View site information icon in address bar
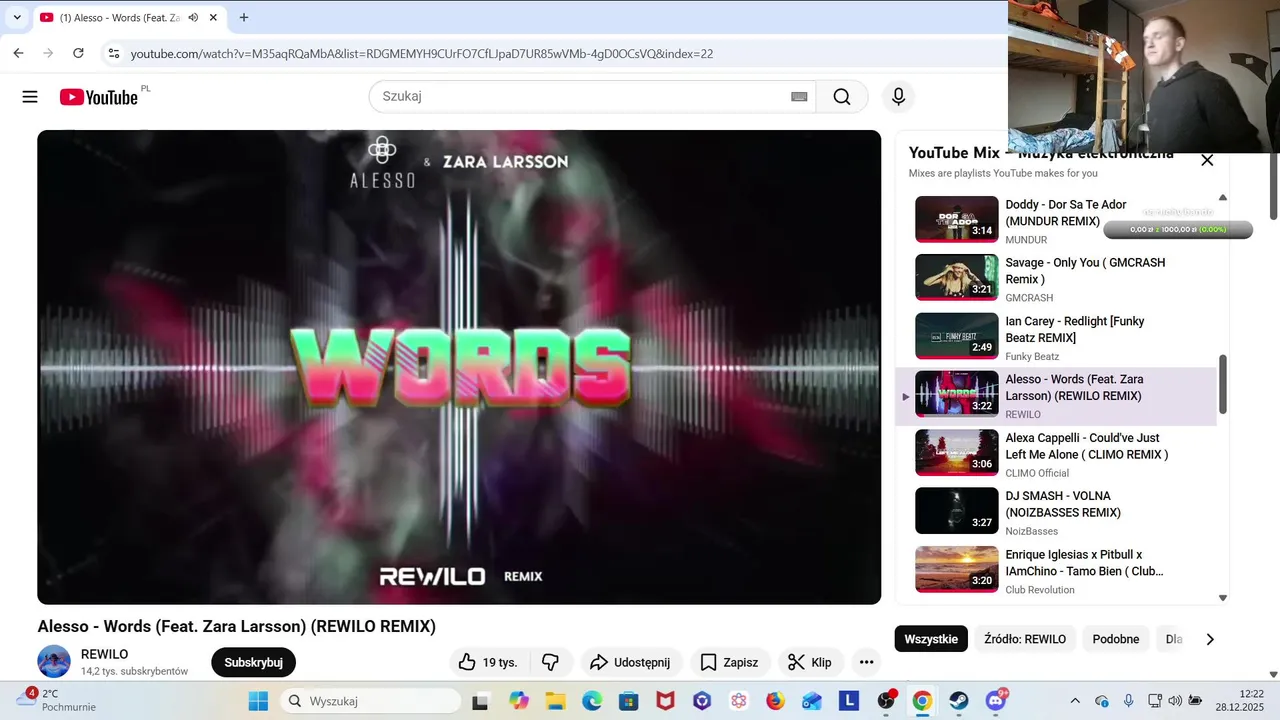This screenshot has height=720, width=1280. point(114,53)
